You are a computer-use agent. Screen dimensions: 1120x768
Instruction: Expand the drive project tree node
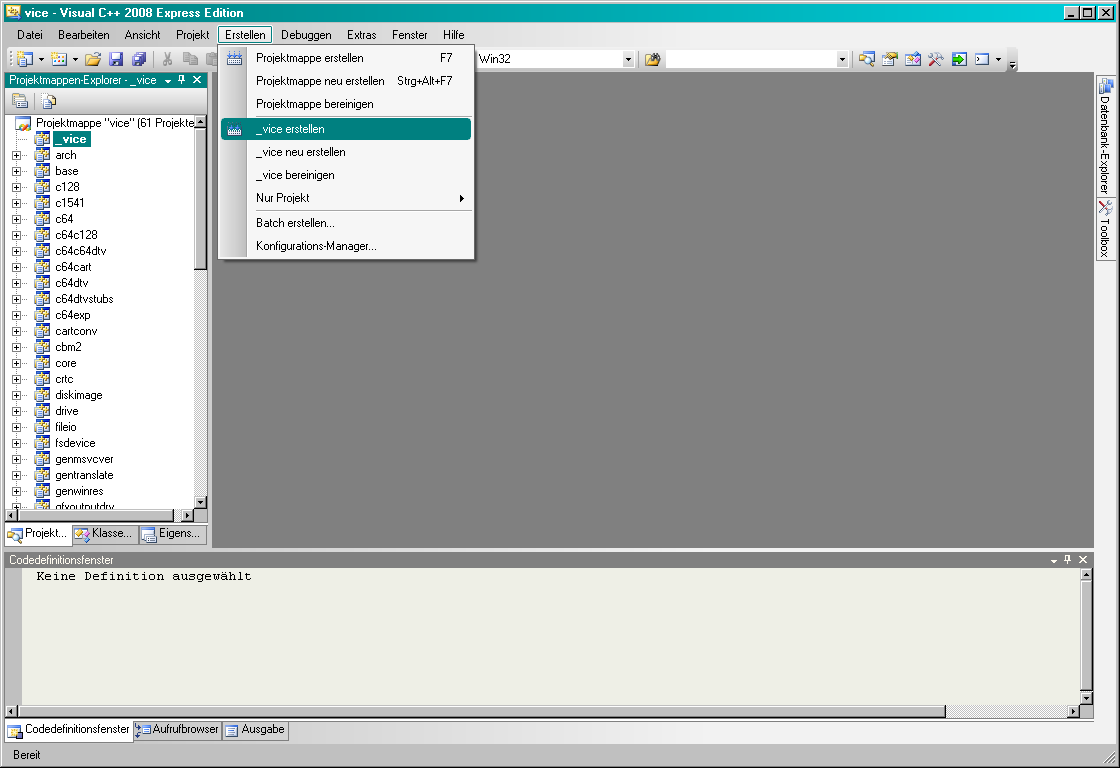click(x=16, y=411)
